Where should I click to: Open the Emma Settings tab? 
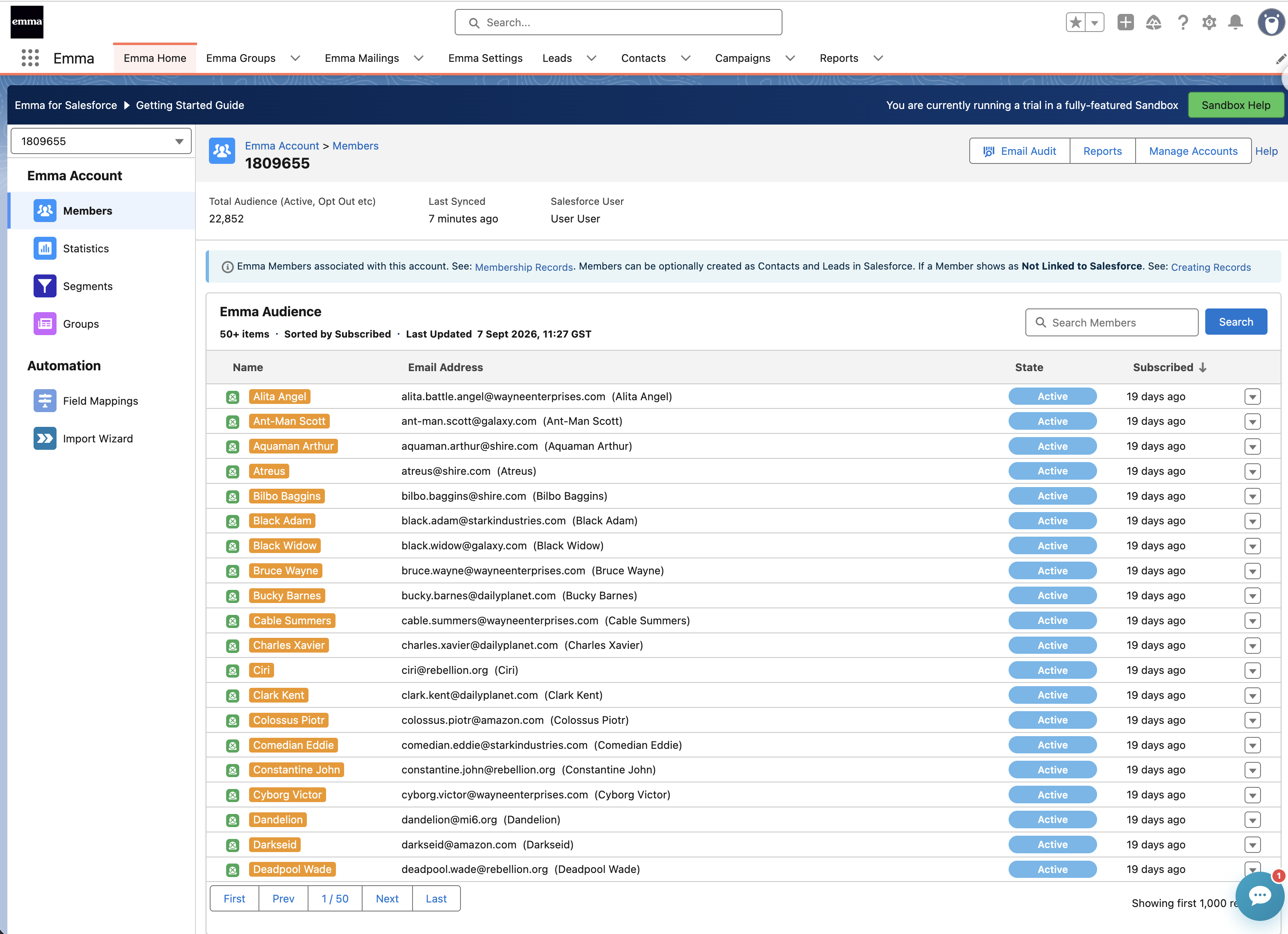click(x=485, y=58)
